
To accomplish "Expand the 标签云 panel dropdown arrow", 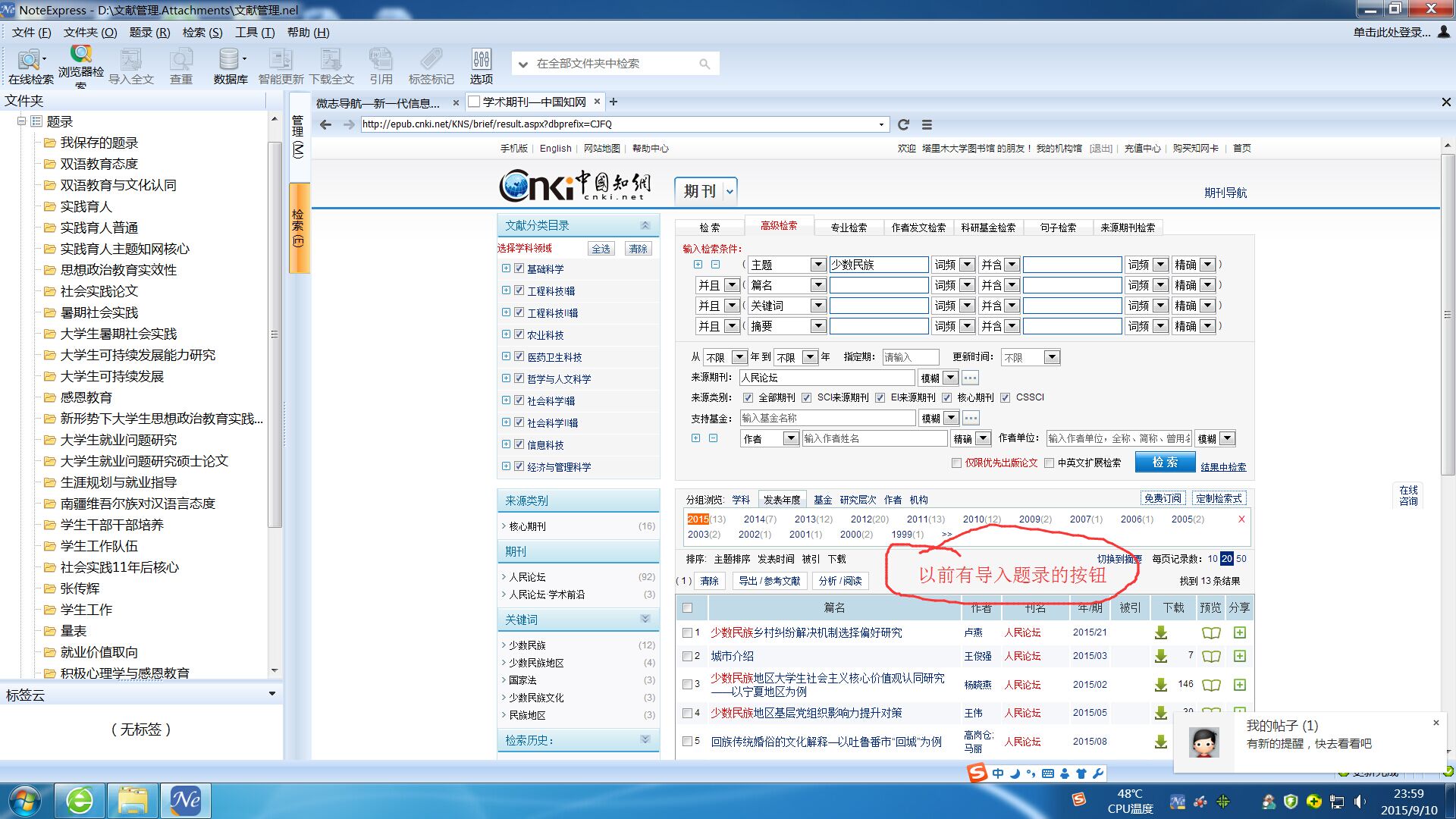I will click(x=272, y=694).
